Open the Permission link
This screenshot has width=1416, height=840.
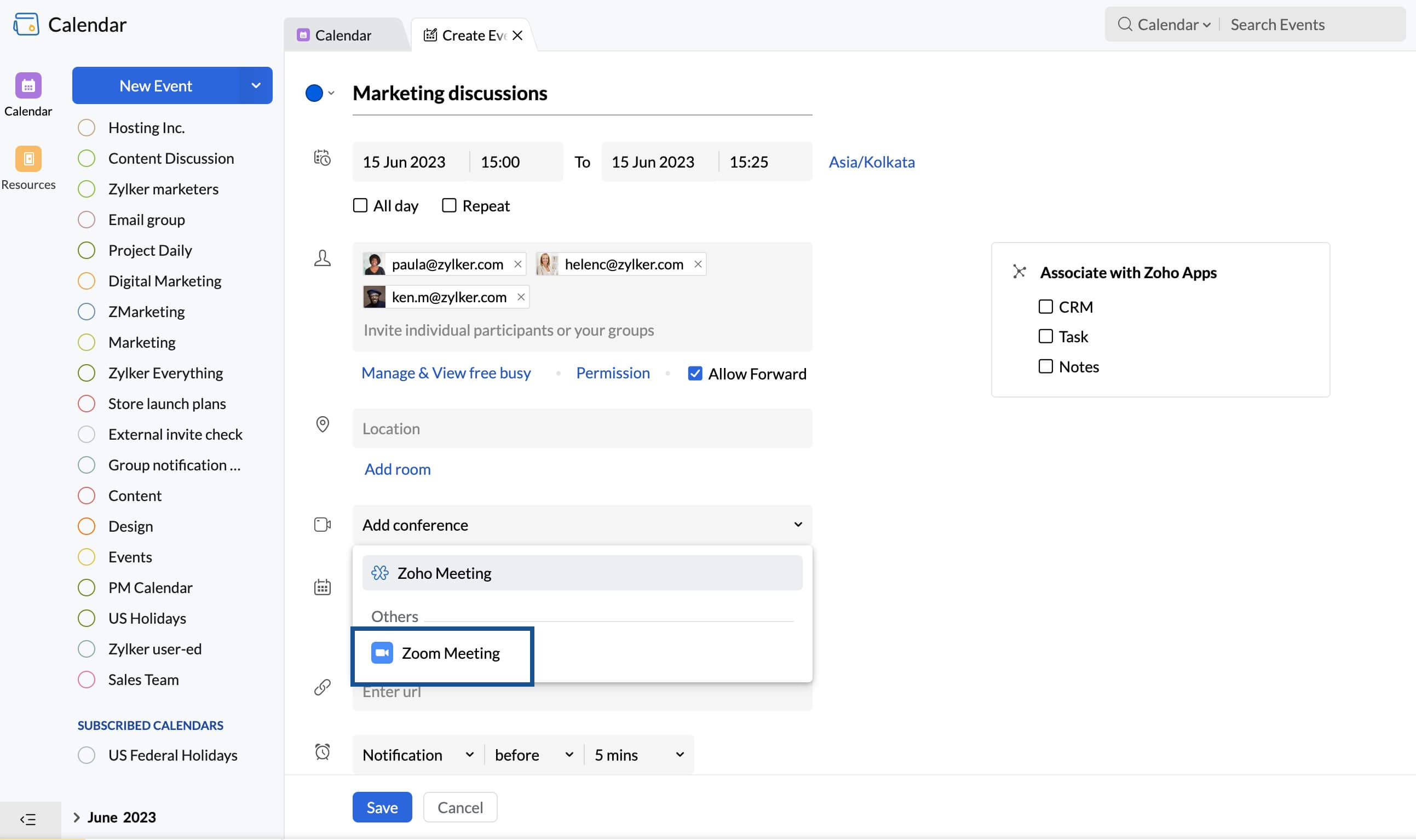(x=613, y=373)
